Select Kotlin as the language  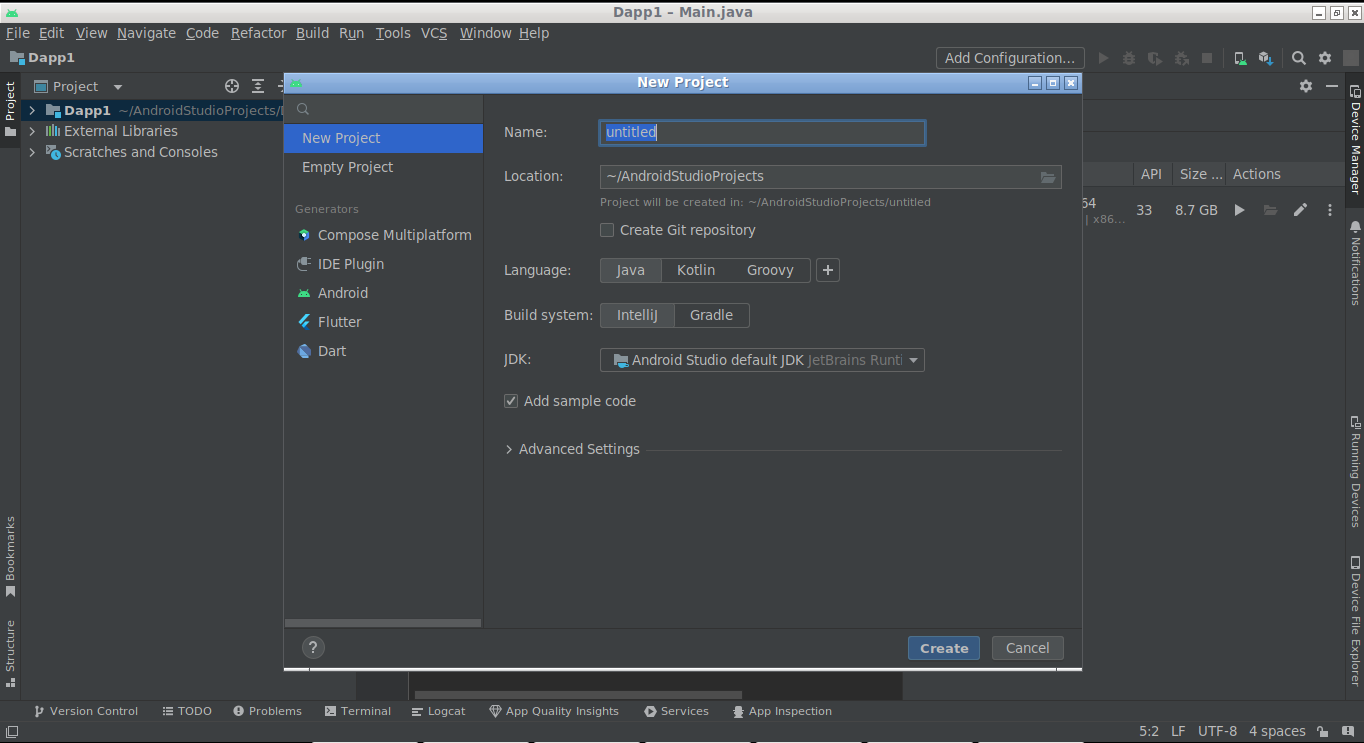click(696, 270)
